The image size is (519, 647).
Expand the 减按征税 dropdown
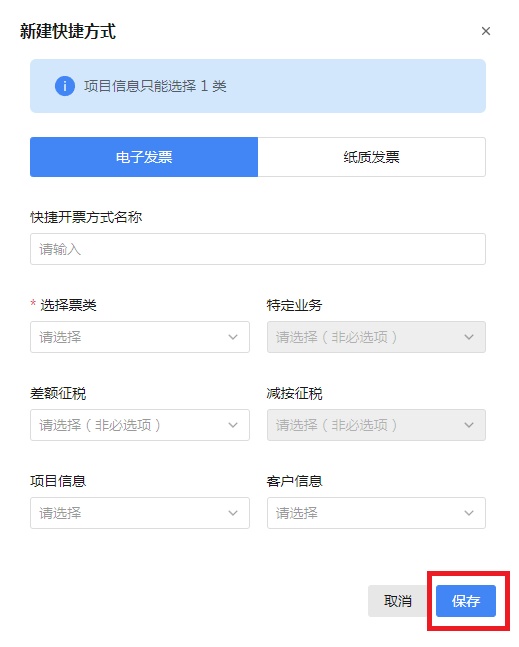click(376, 425)
